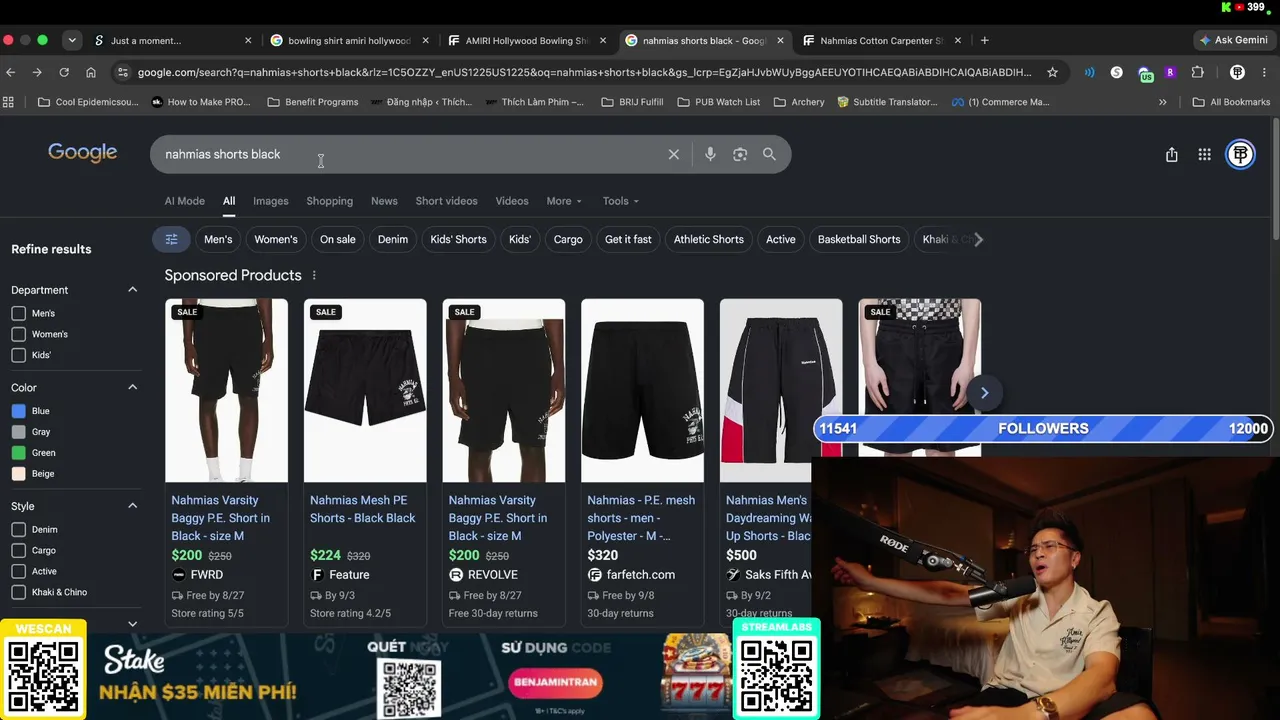Open the Sponsored Products three-dot info

pos(314,275)
